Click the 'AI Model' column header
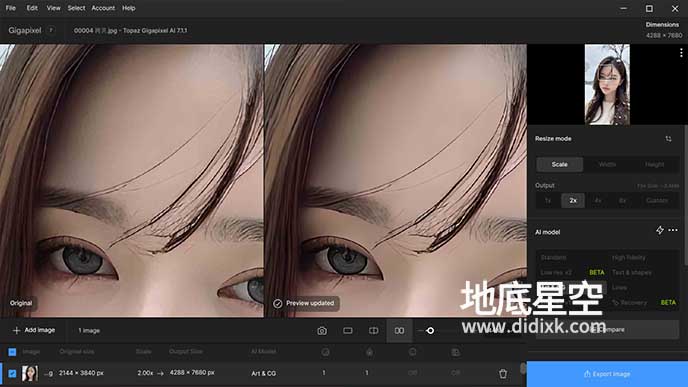The height and width of the screenshot is (387, 688). pyautogui.click(x=264, y=351)
